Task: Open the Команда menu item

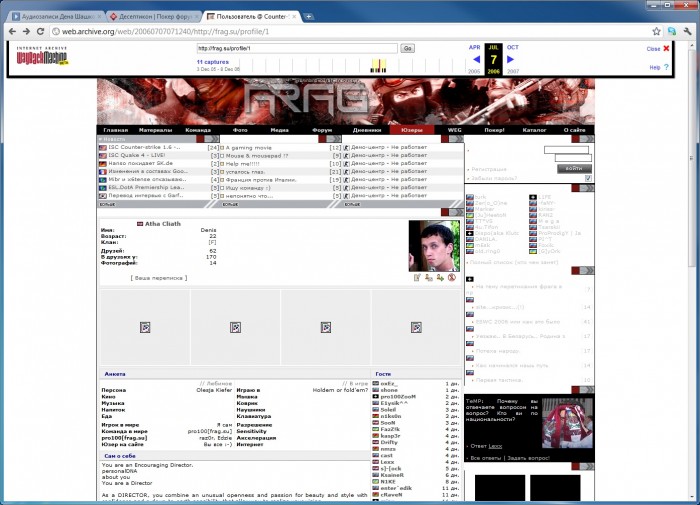Action: [198, 130]
